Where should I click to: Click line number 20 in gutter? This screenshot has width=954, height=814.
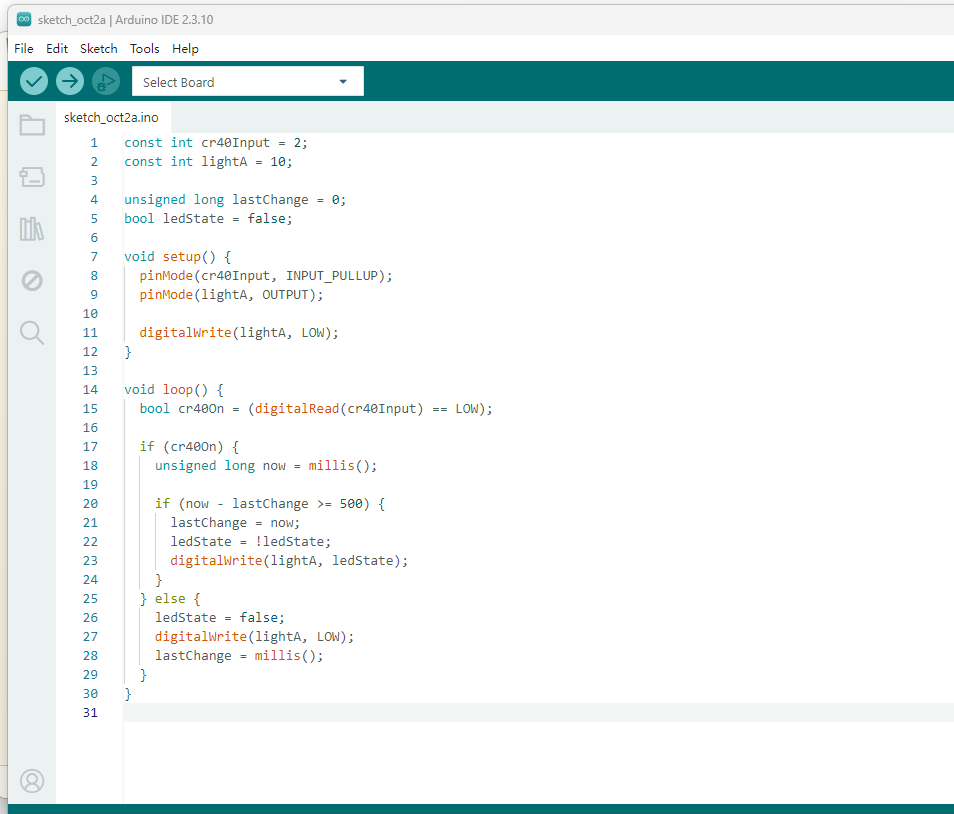pyautogui.click(x=90, y=504)
